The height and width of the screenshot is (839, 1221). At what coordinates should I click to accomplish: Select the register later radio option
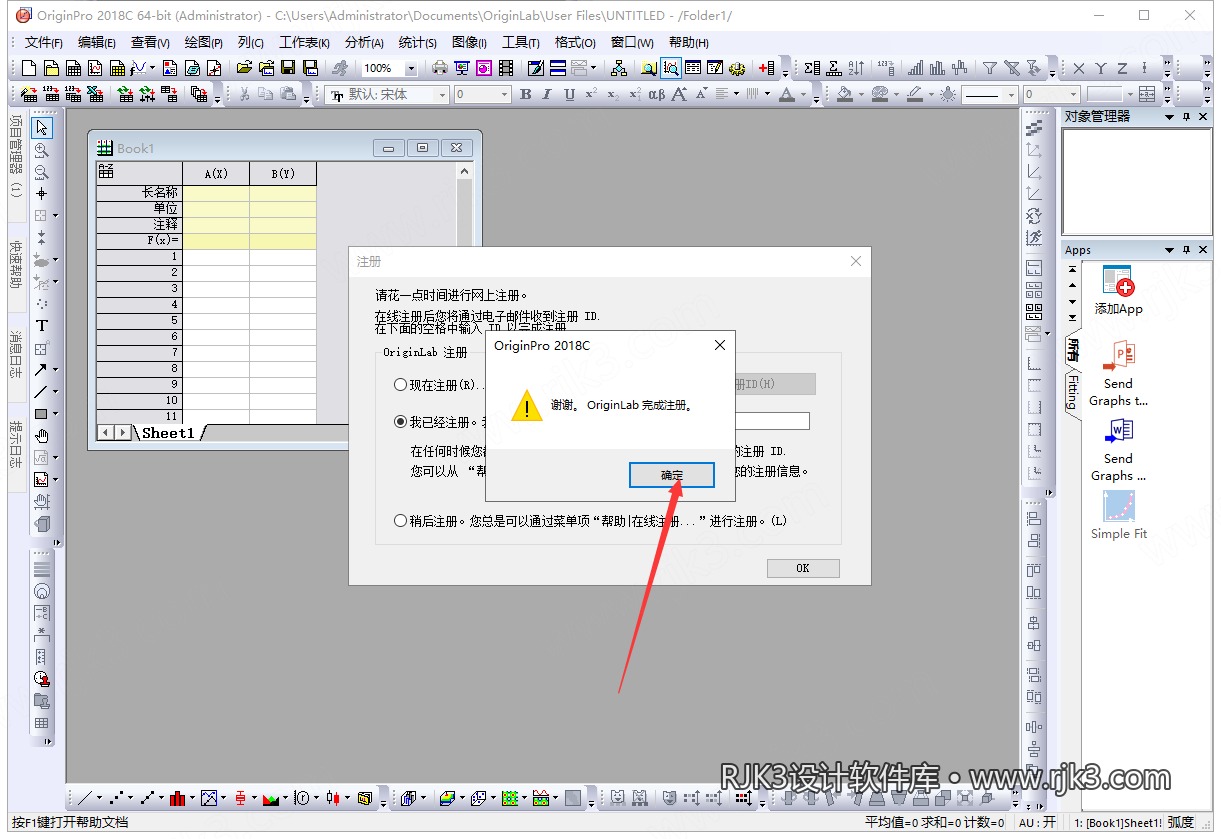pos(401,521)
